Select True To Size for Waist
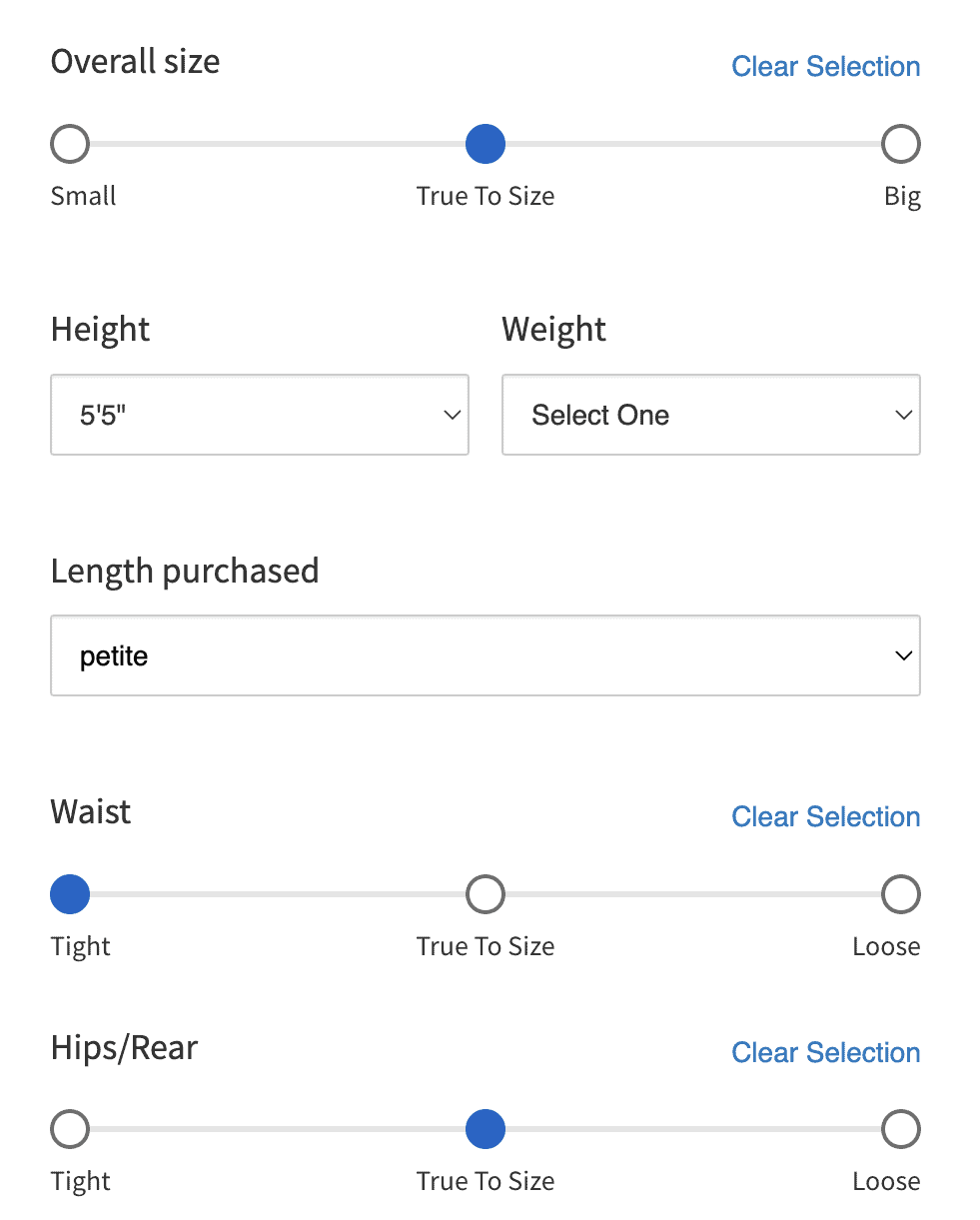 point(486,895)
